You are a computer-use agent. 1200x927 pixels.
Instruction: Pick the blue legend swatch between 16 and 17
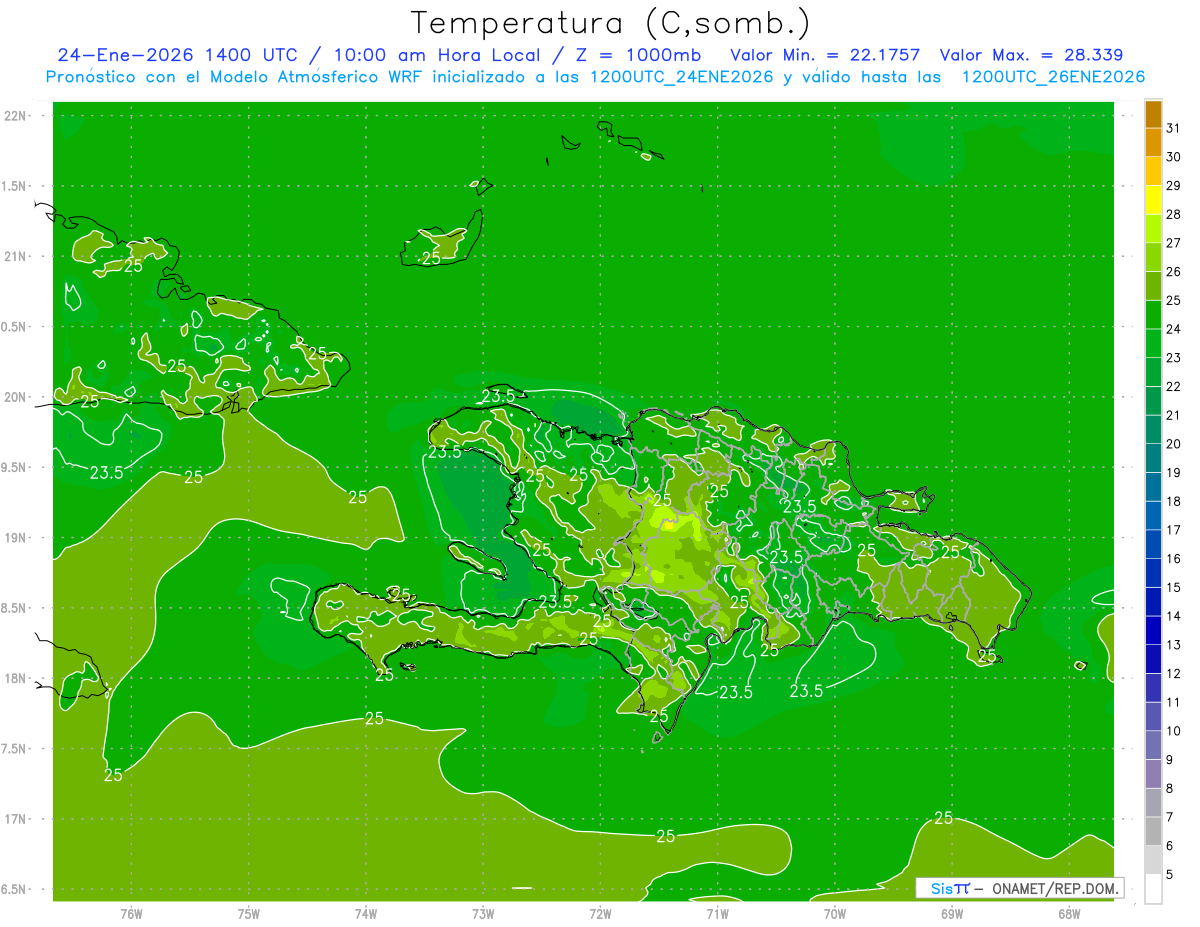1153,544
